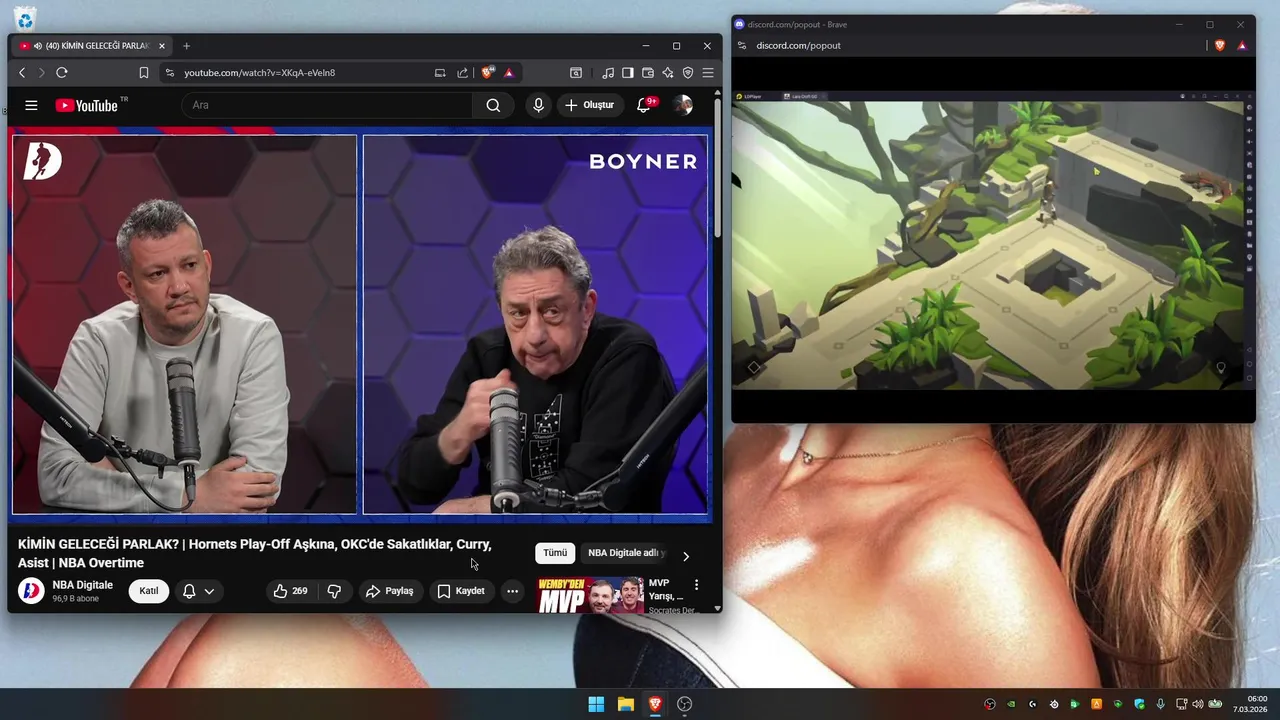Open site settings in Discord popout window
1280x720 pixels.
click(741, 46)
